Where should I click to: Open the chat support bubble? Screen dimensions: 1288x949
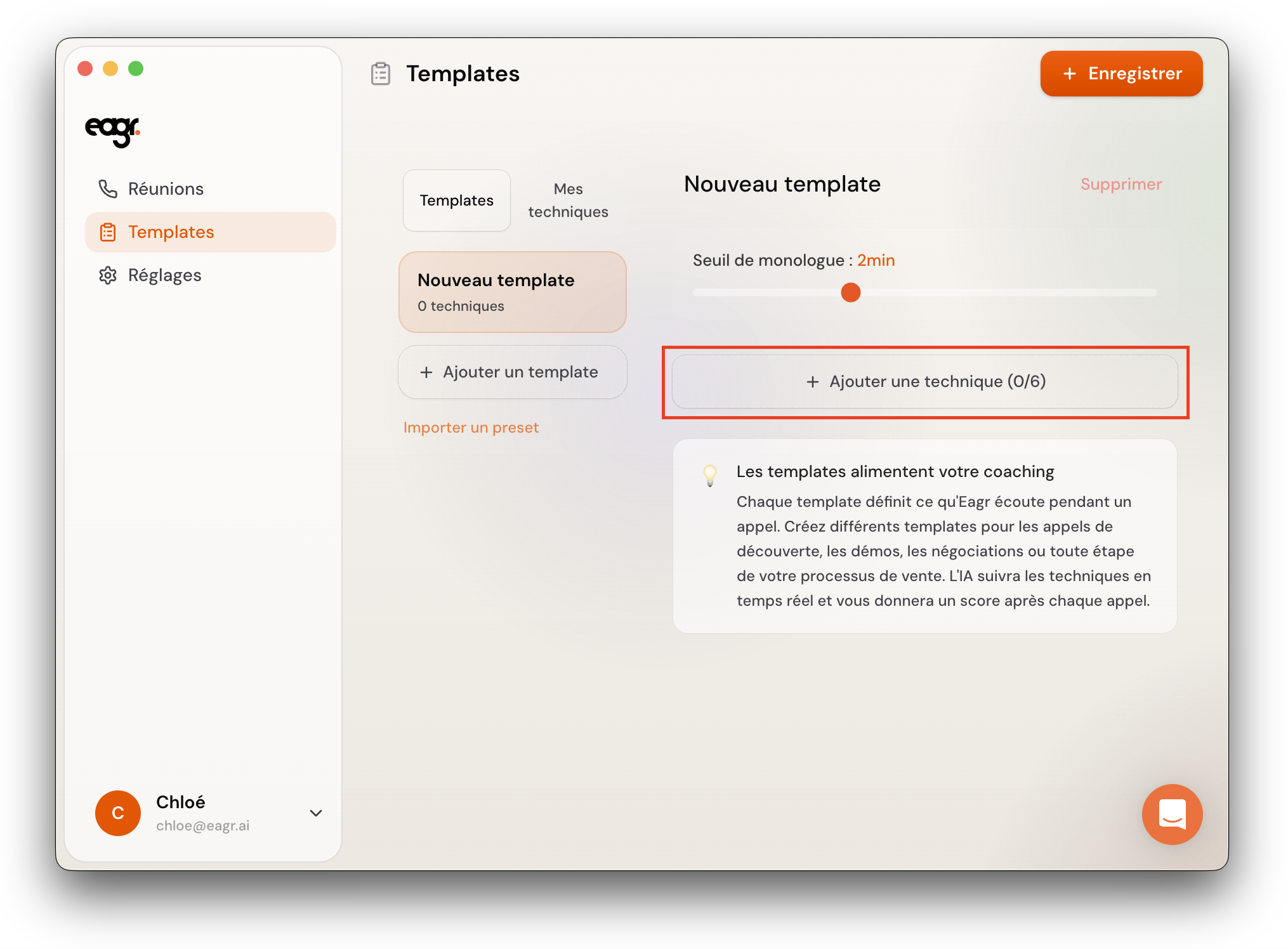coord(1171,814)
